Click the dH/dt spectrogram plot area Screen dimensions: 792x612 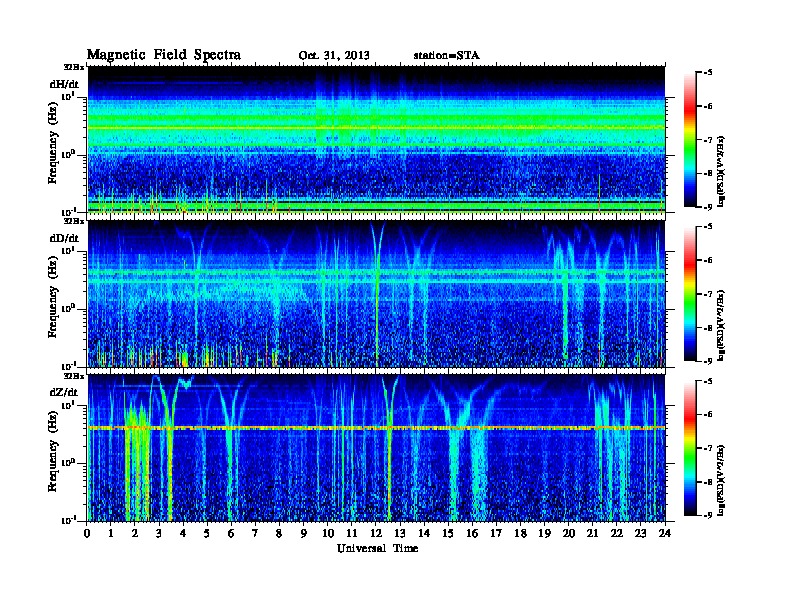[376, 139]
